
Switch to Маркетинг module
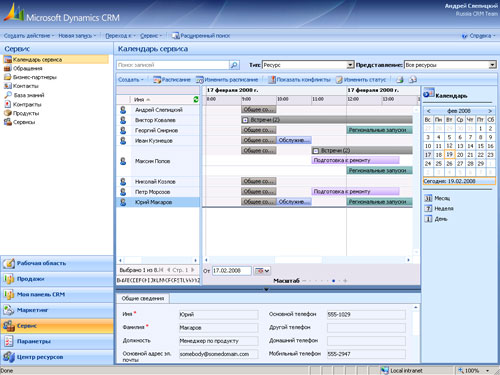tap(57, 310)
